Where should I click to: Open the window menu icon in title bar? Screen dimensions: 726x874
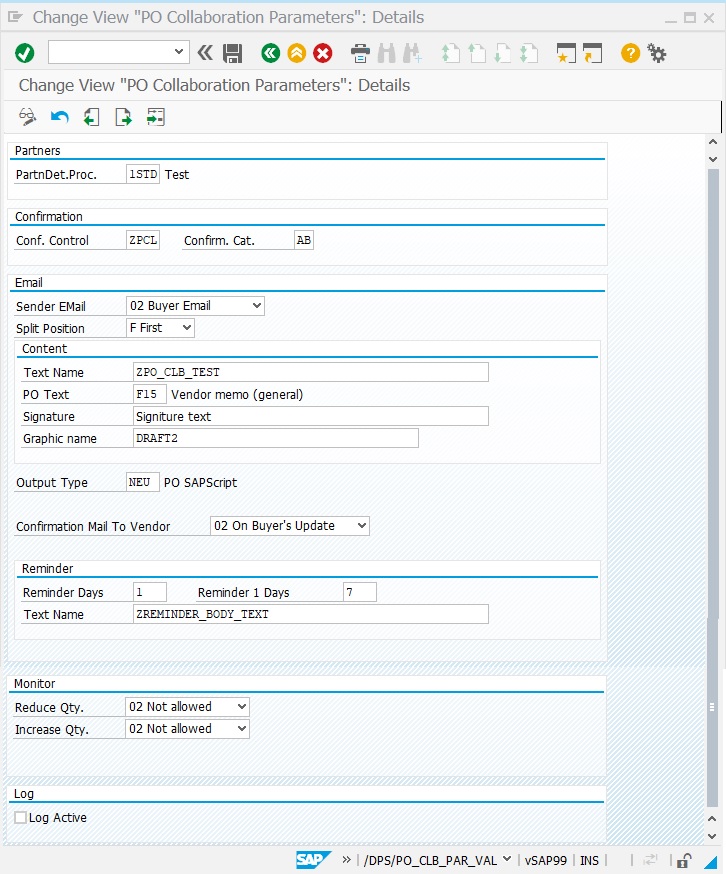[x=15, y=17]
